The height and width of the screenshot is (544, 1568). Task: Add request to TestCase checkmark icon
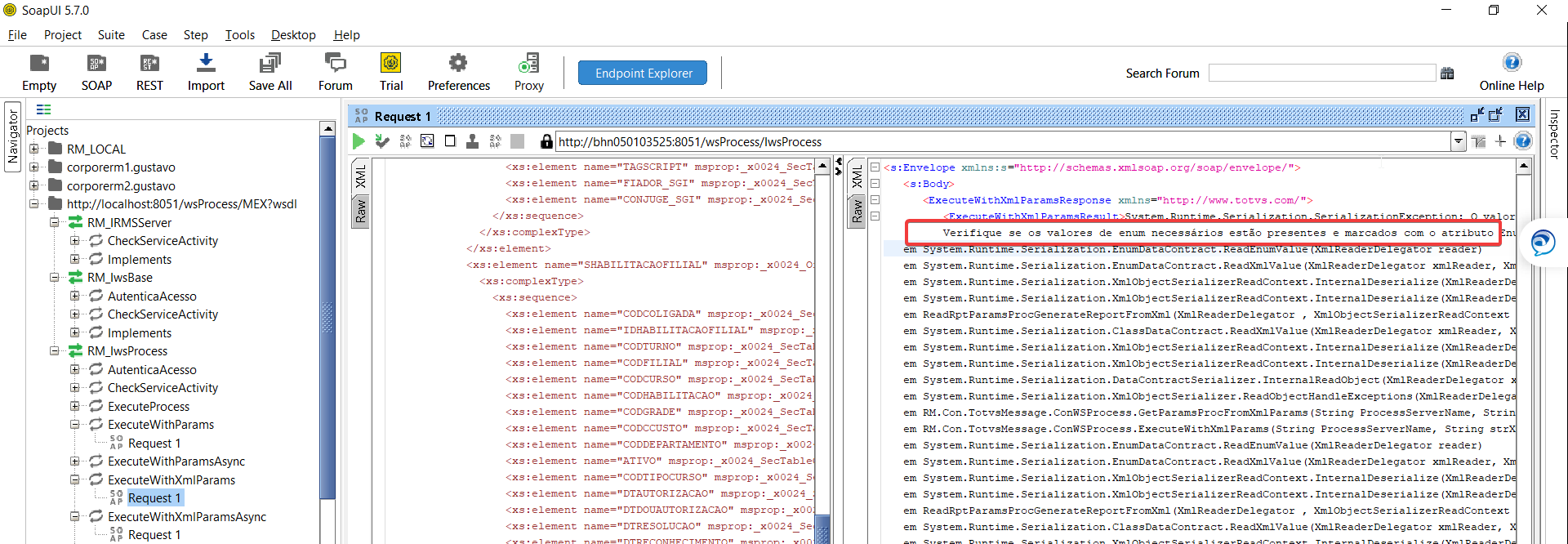pyautogui.click(x=381, y=141)
